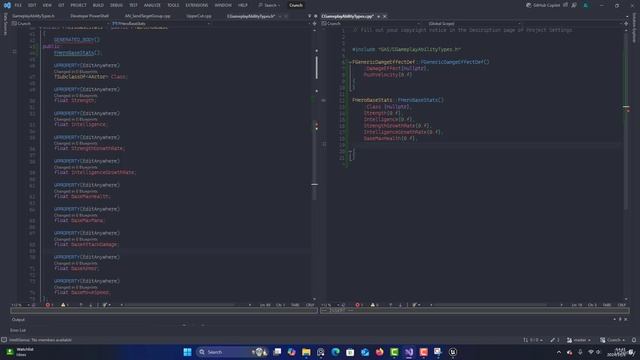Click the right pane split editor icon

pos(626,24)
